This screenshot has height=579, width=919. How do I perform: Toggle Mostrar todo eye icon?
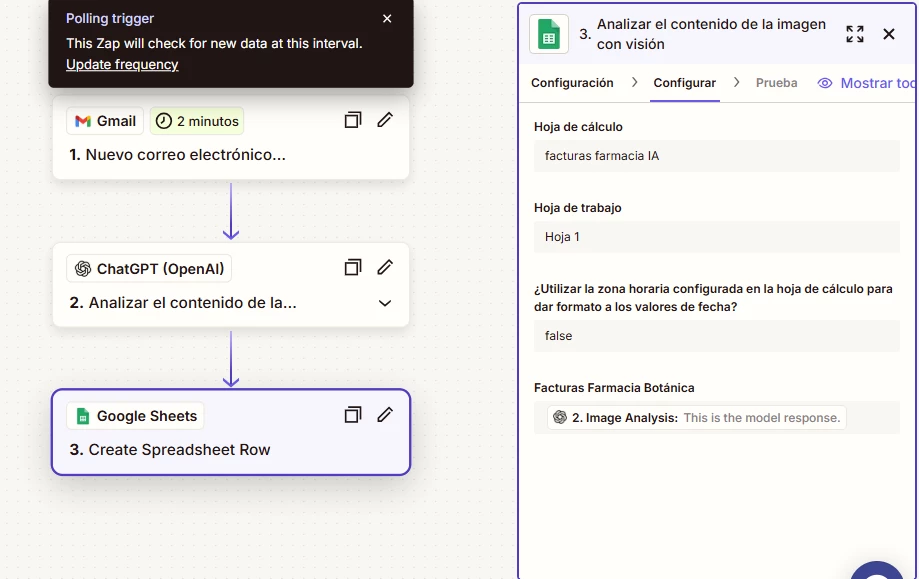pyautogui.click(x=825, y=83)
